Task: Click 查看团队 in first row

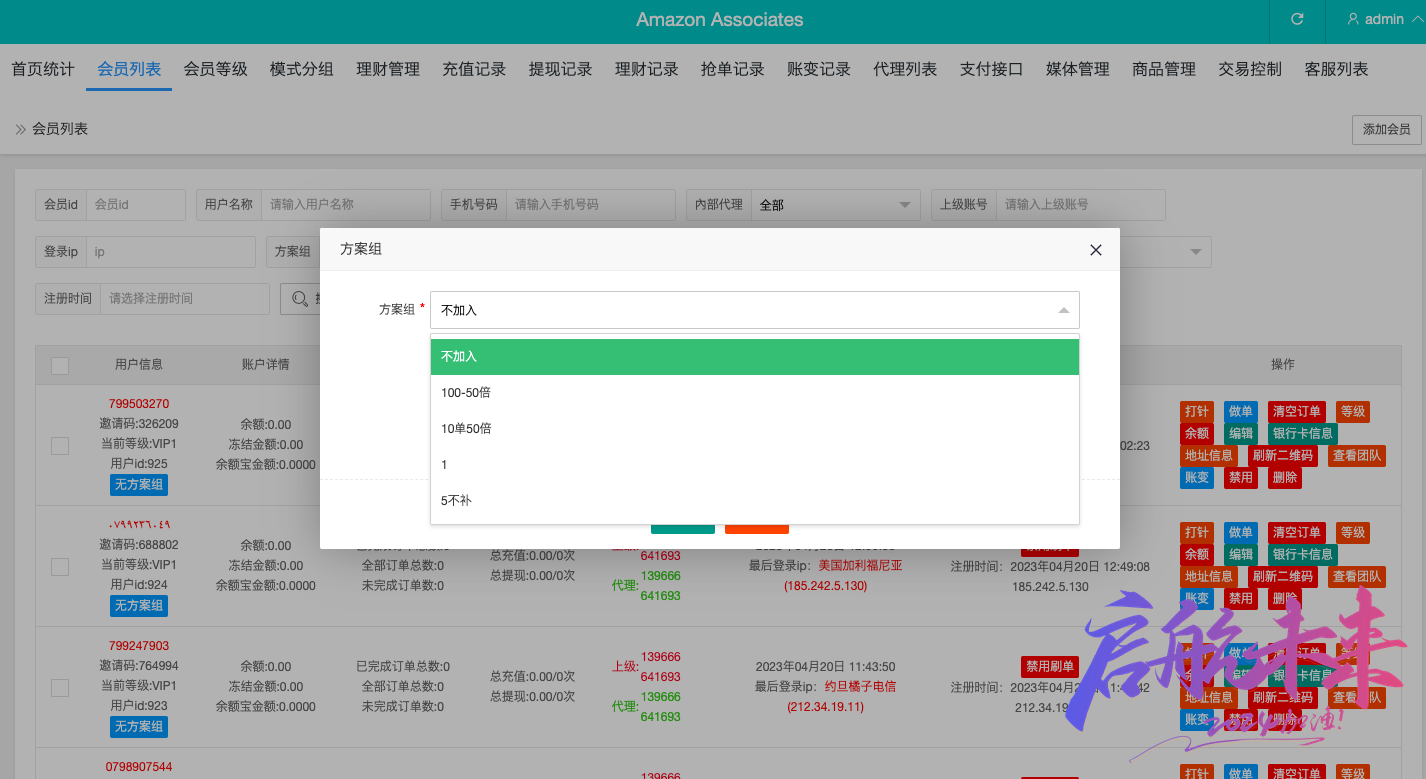Action: (x=1357, y=456)
